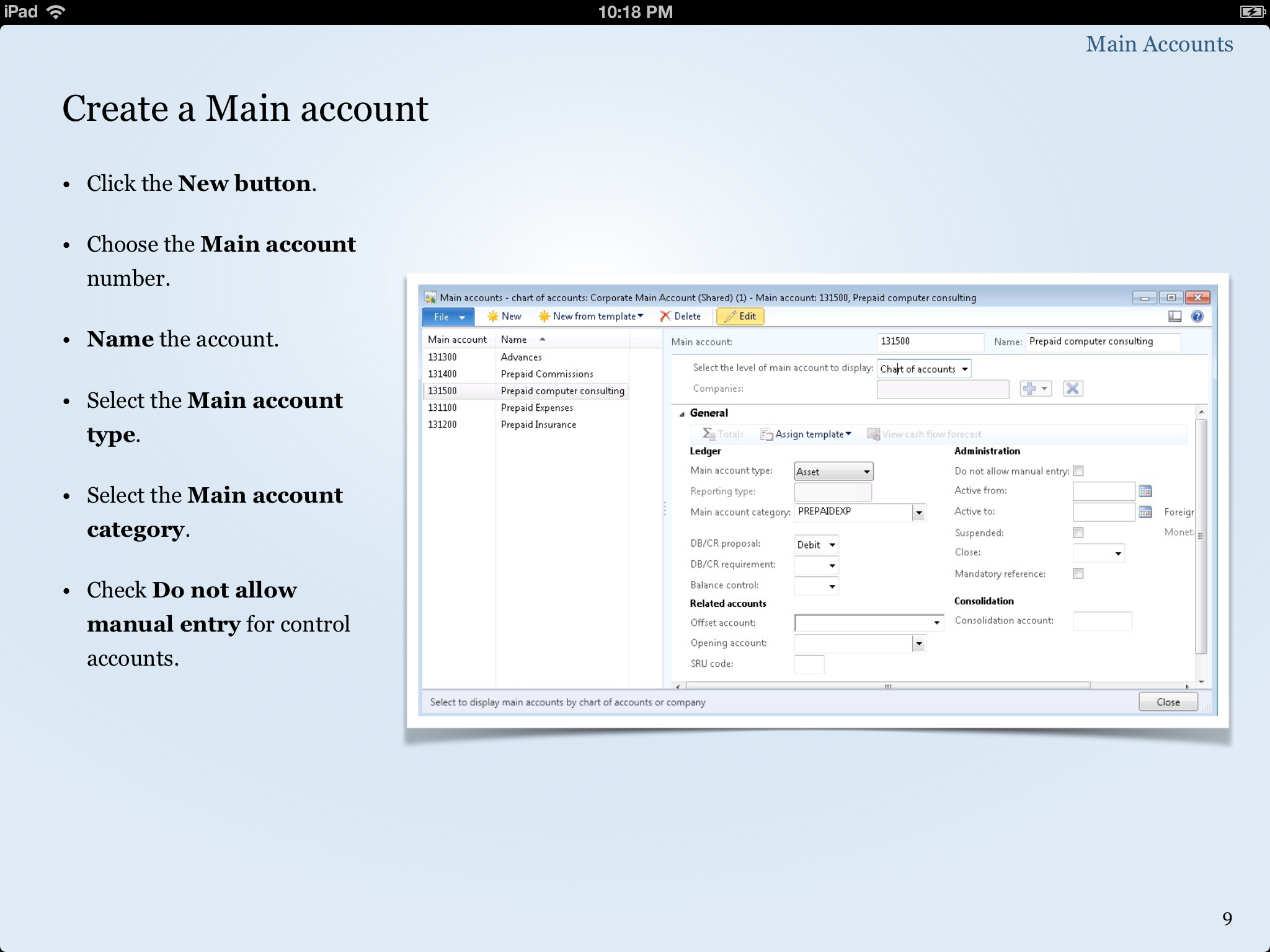Expand the Main account category dropdown
This screenshot has height=952, width=1270.
tap(919, 513)
